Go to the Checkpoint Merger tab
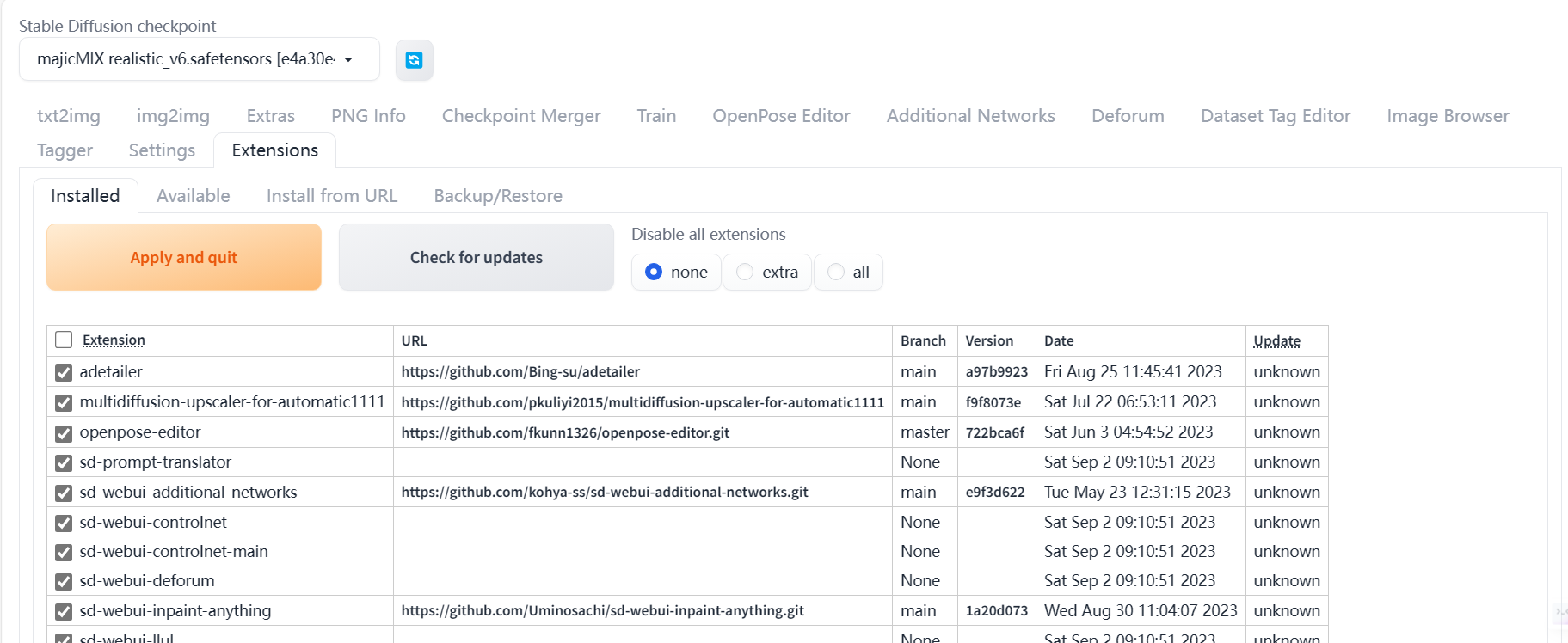This screenshot has height=643, width=1568. coord(521,116)
